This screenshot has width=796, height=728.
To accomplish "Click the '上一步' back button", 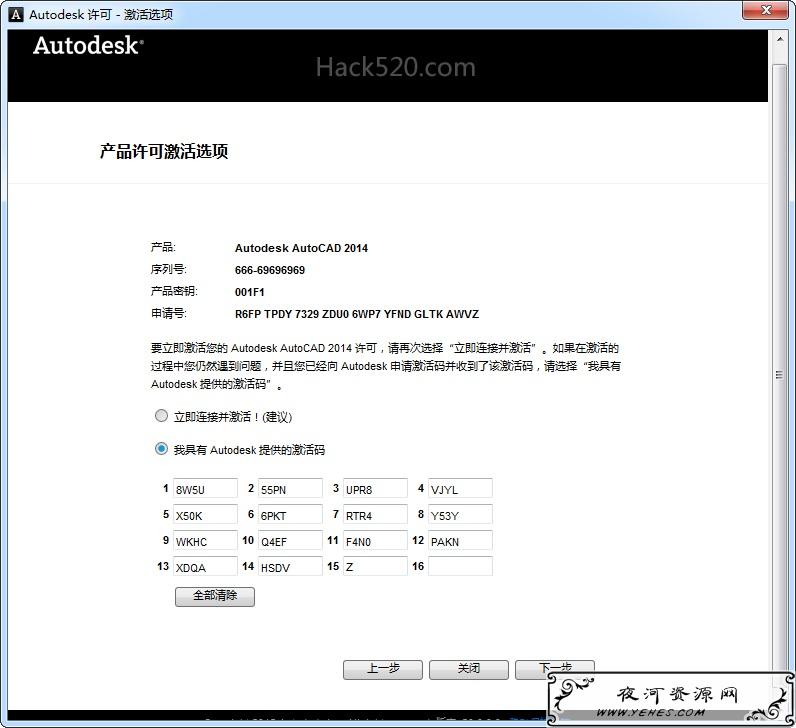I will point(383,669).
